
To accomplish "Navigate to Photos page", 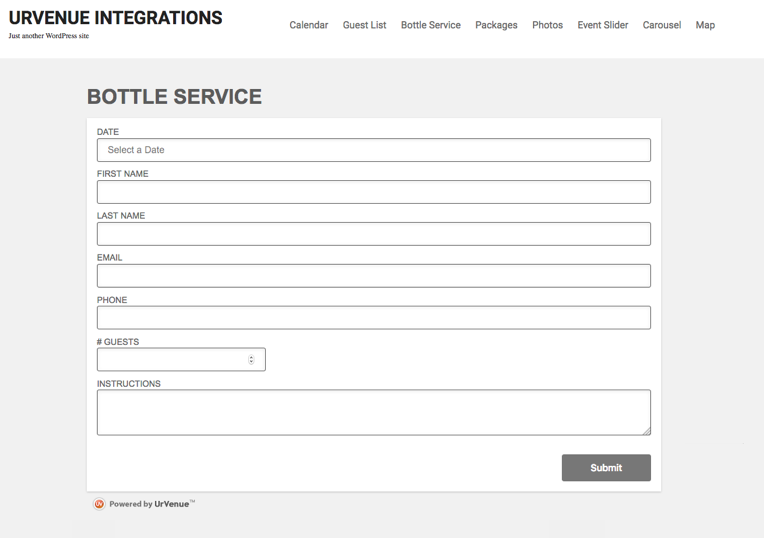I will tap(547, 25).
